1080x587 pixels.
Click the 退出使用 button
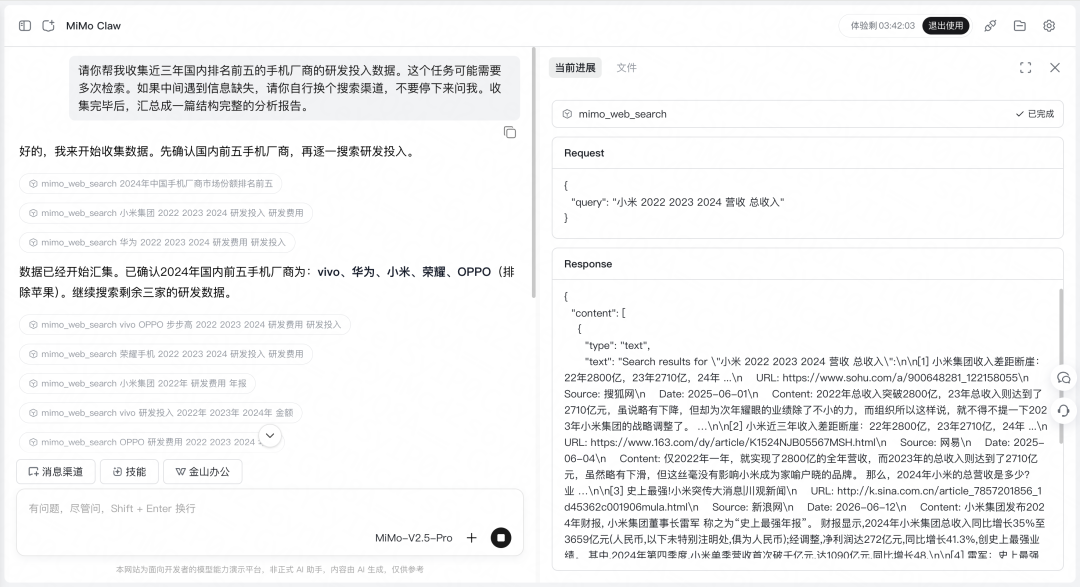coord(946,25)
